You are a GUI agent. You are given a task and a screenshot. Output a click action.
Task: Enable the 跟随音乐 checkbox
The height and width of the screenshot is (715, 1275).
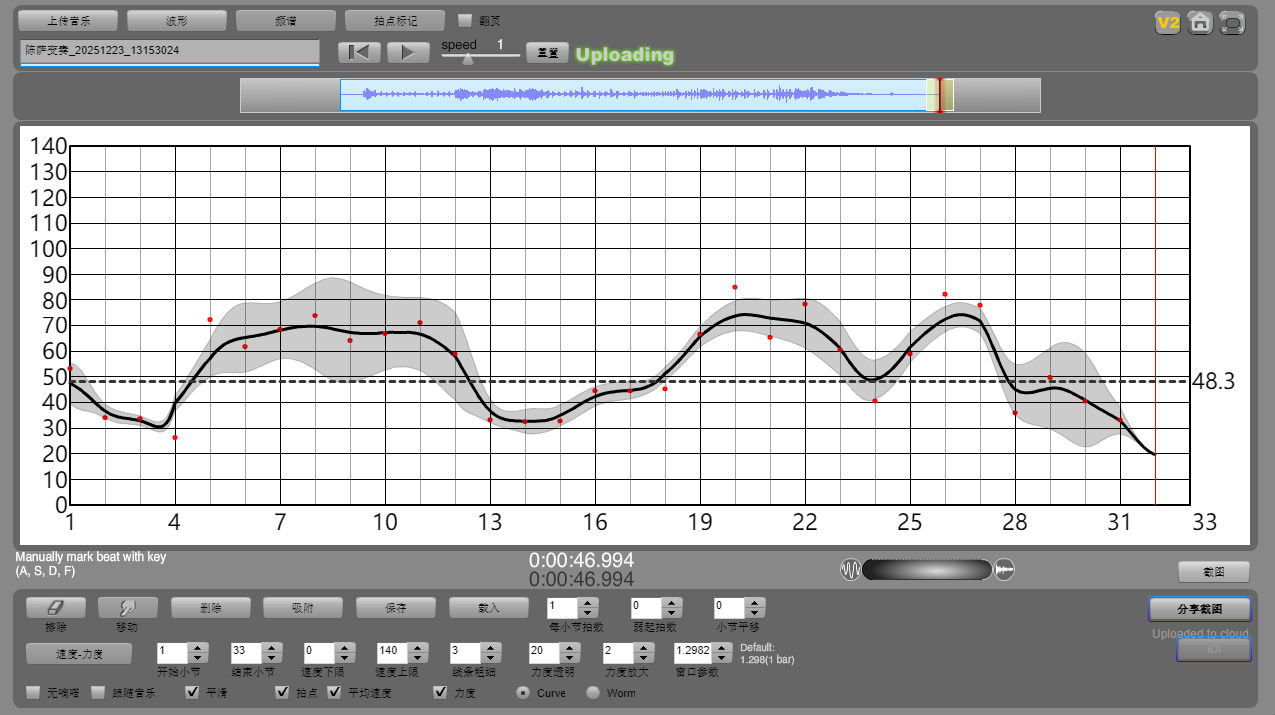coord(98,692)
